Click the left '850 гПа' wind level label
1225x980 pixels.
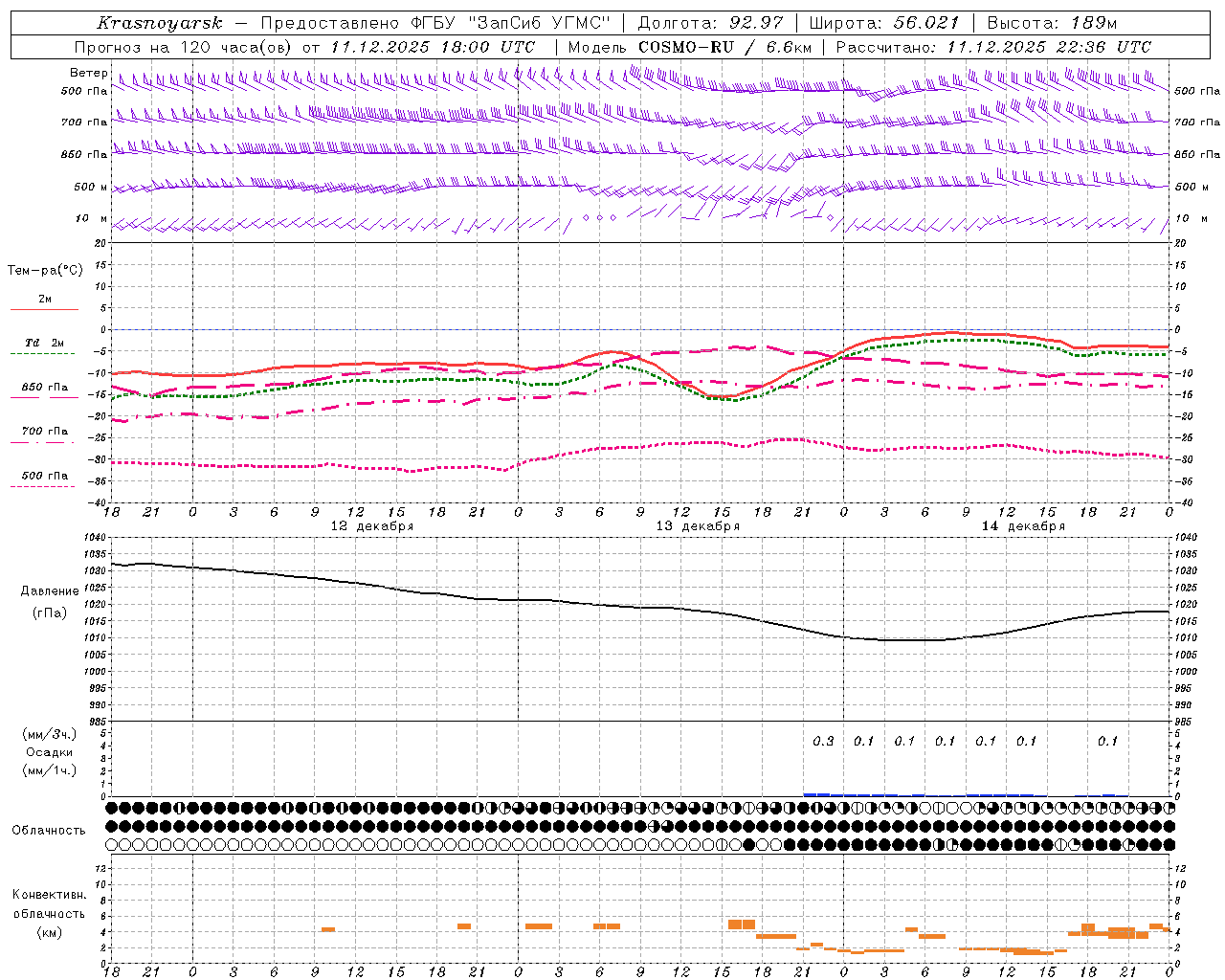pyautogui.click(x=84, y=154)
